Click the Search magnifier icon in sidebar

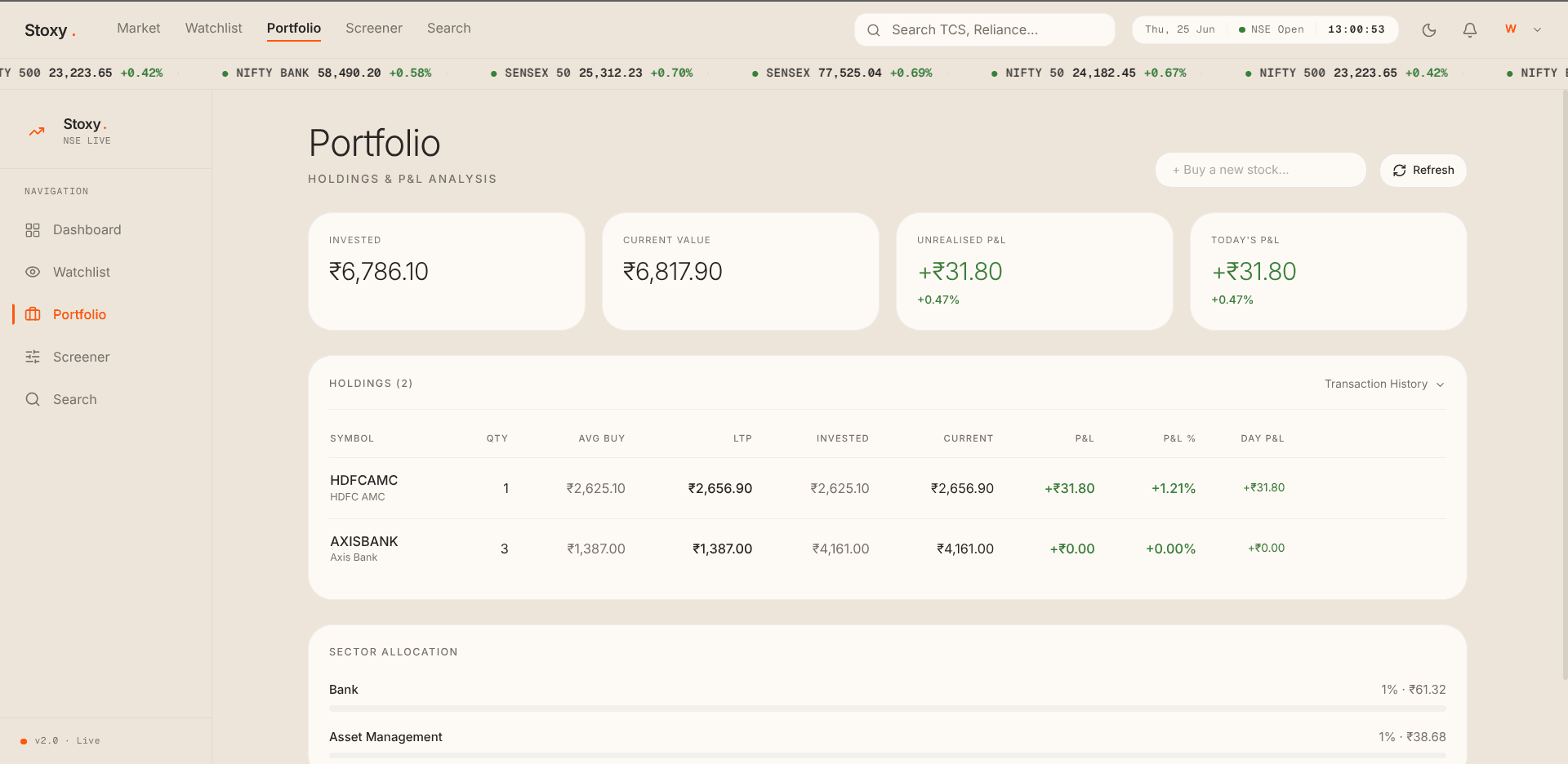coord(33,400)
